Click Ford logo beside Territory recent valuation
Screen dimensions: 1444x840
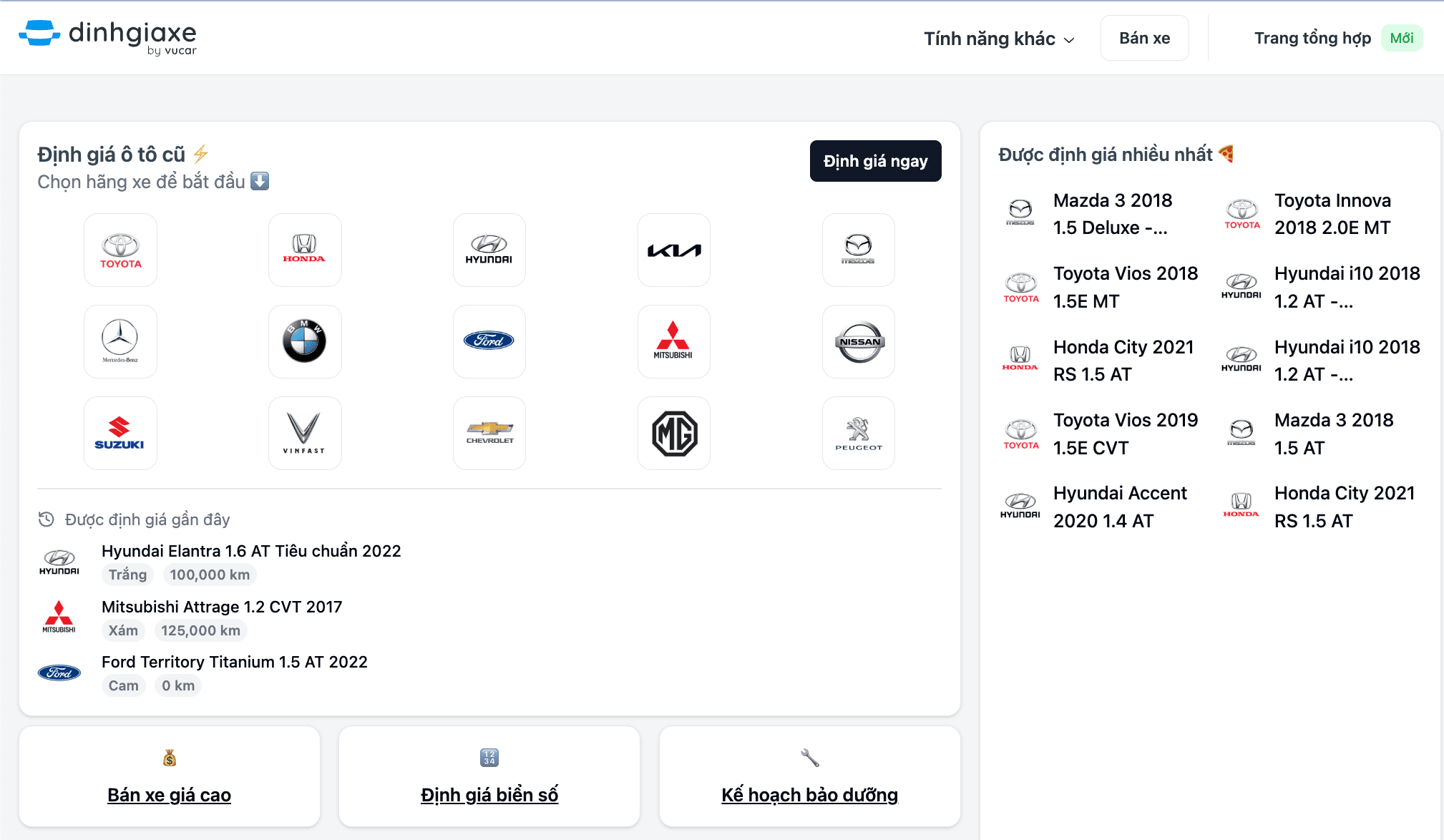click(59, 673)
